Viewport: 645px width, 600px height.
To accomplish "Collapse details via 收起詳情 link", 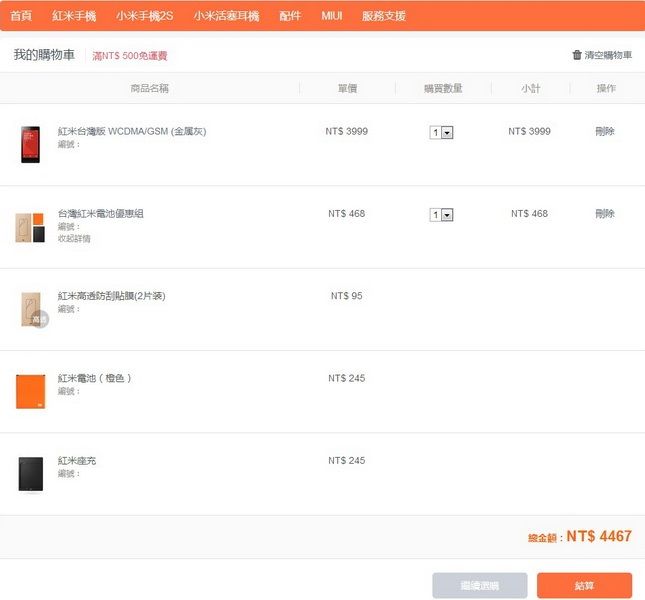I will [74, 239].
